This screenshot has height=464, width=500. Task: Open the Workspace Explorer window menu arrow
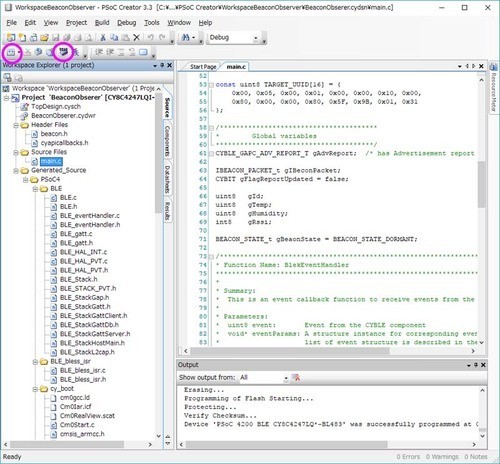point(155,66)
